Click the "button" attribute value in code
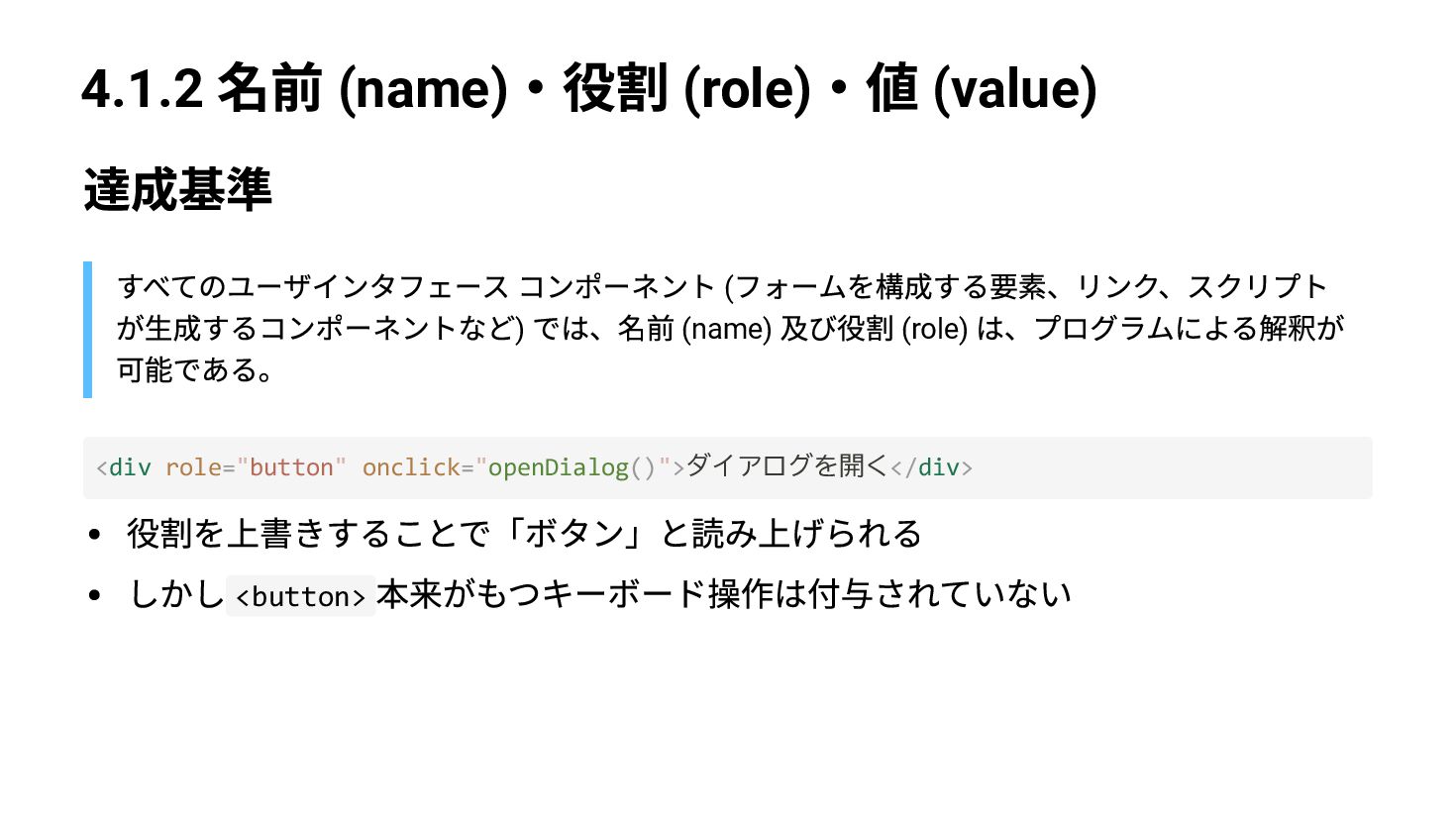Viewport: 1456px width, 820px height. click(x=291, y=467)
